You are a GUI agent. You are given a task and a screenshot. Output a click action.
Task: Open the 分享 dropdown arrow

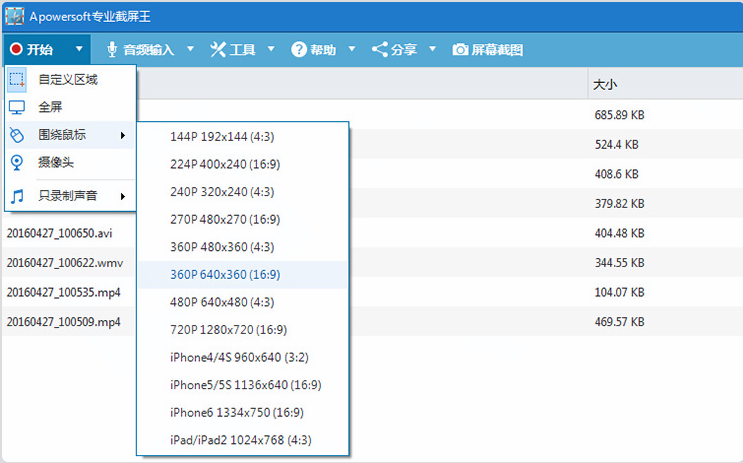pos(432,49)
